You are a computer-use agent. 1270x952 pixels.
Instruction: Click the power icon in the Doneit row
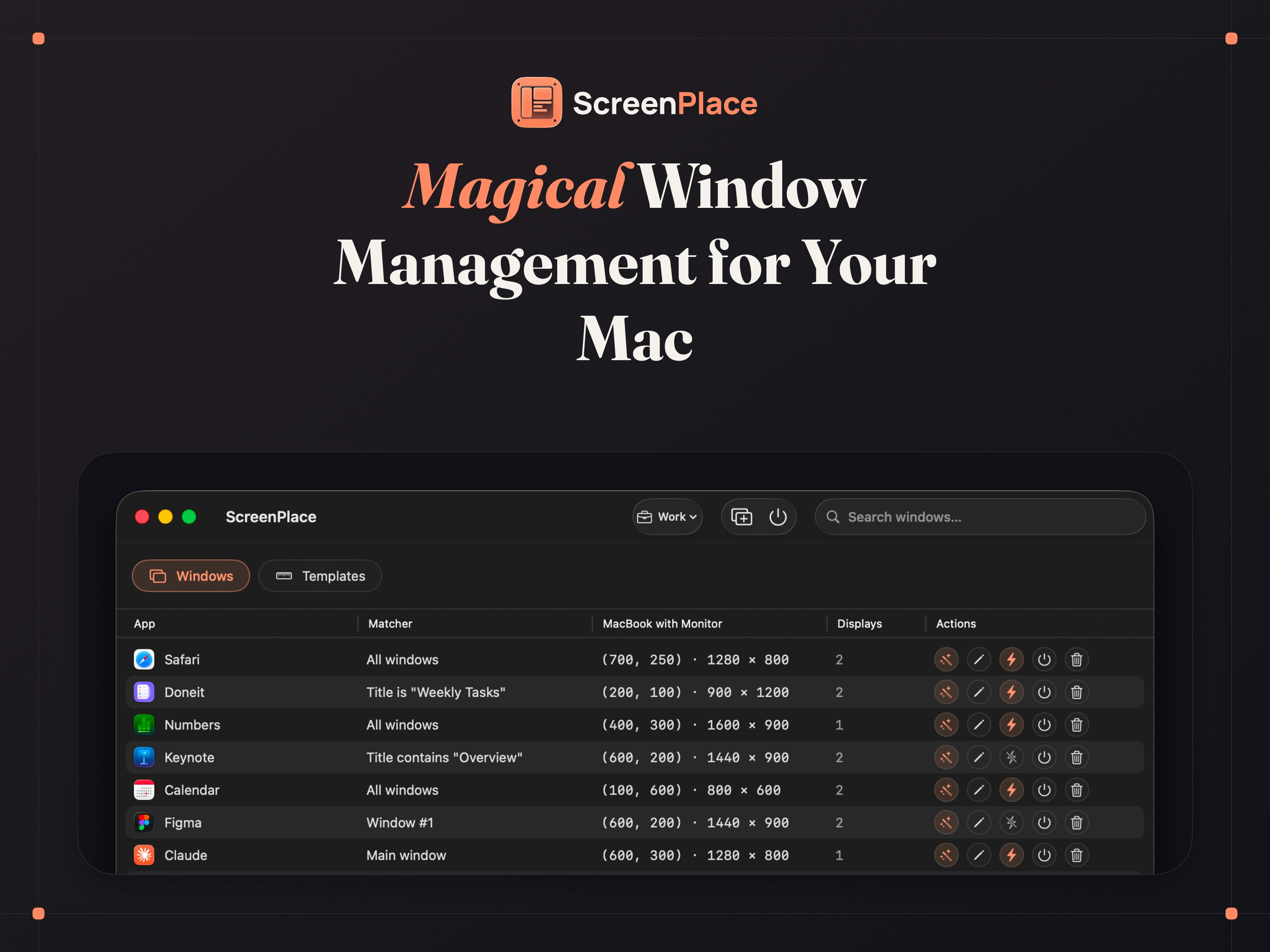1044,692
